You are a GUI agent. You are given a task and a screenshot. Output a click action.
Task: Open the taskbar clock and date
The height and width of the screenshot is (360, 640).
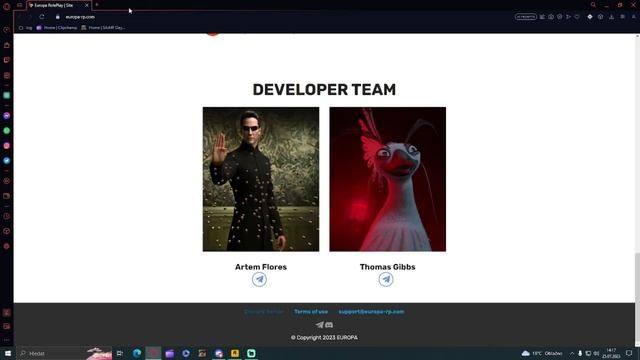coord(611,353)
